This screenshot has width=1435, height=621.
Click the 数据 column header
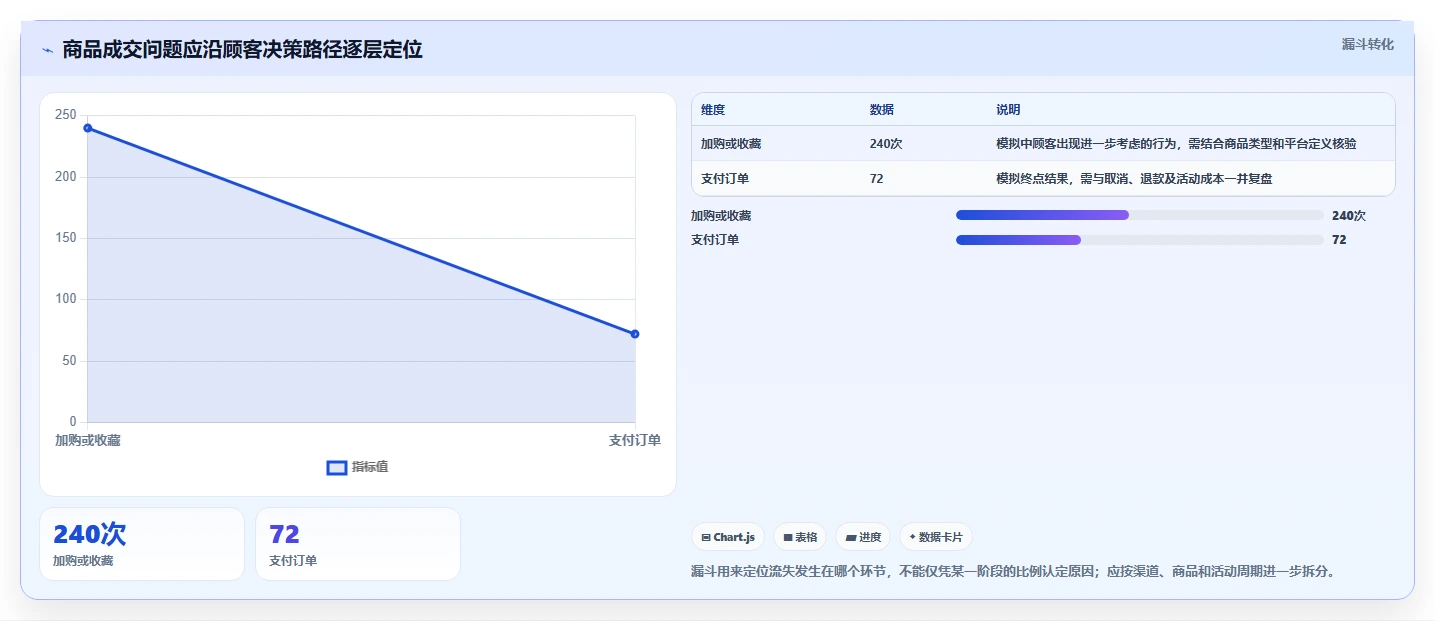pyautogui.click(x=882, y=110)
